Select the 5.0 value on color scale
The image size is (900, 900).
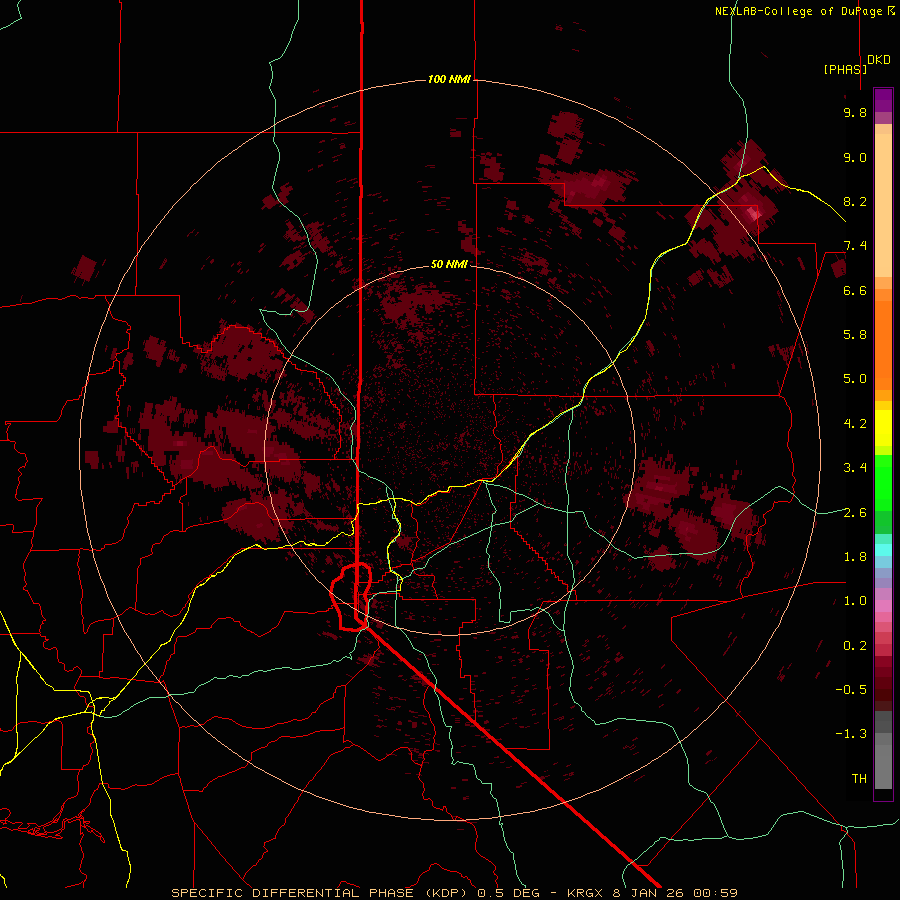(x=855, y=379)
